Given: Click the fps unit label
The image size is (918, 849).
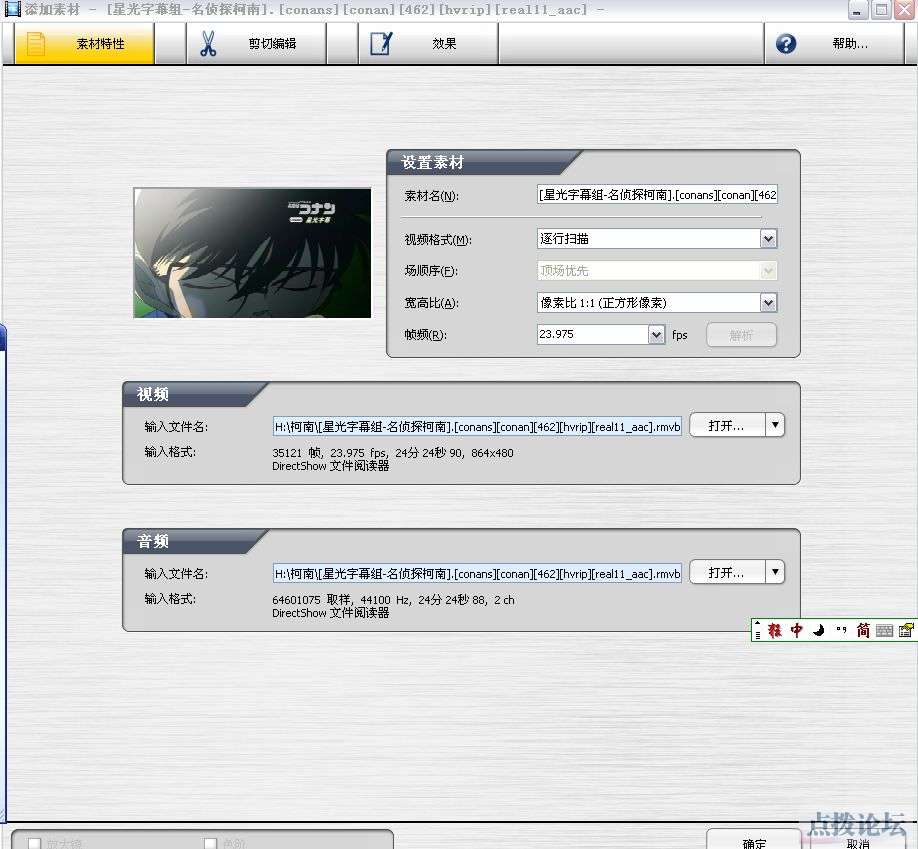Looking at the screenshot, I should pos(679,335).
